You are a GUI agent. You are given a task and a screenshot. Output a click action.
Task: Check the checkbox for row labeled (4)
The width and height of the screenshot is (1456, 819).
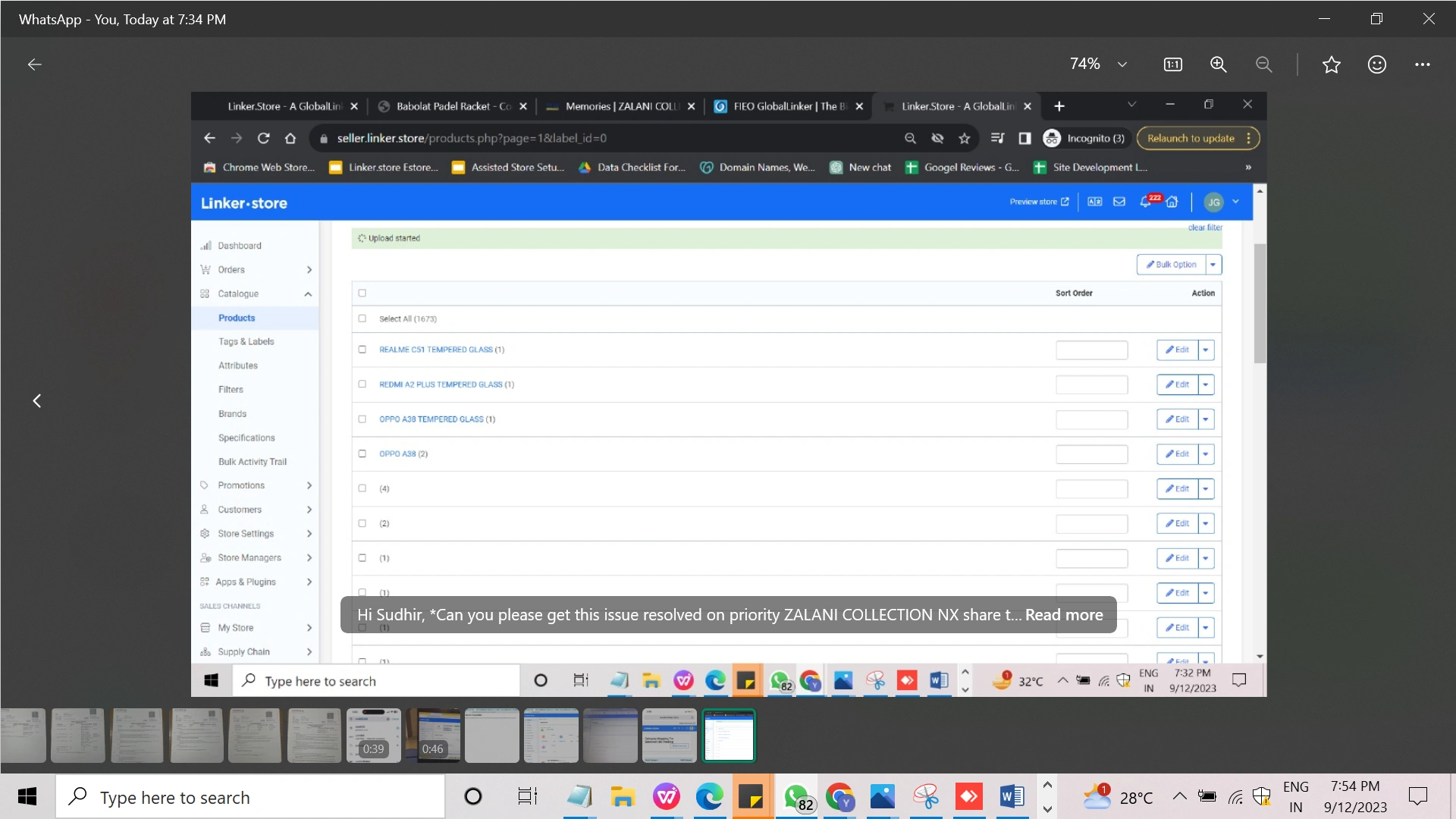pos(362,488)
